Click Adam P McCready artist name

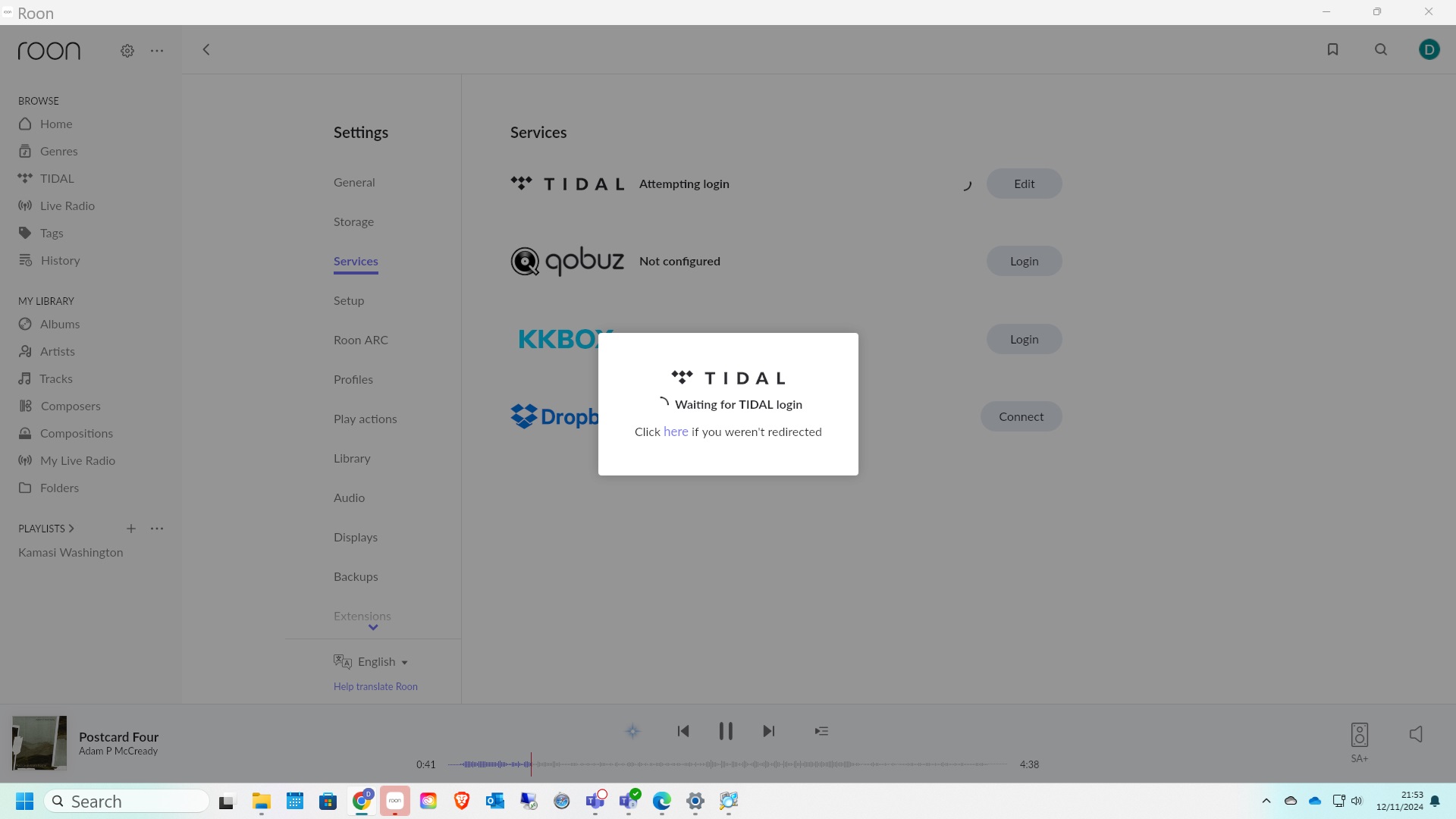coord(118,751)
